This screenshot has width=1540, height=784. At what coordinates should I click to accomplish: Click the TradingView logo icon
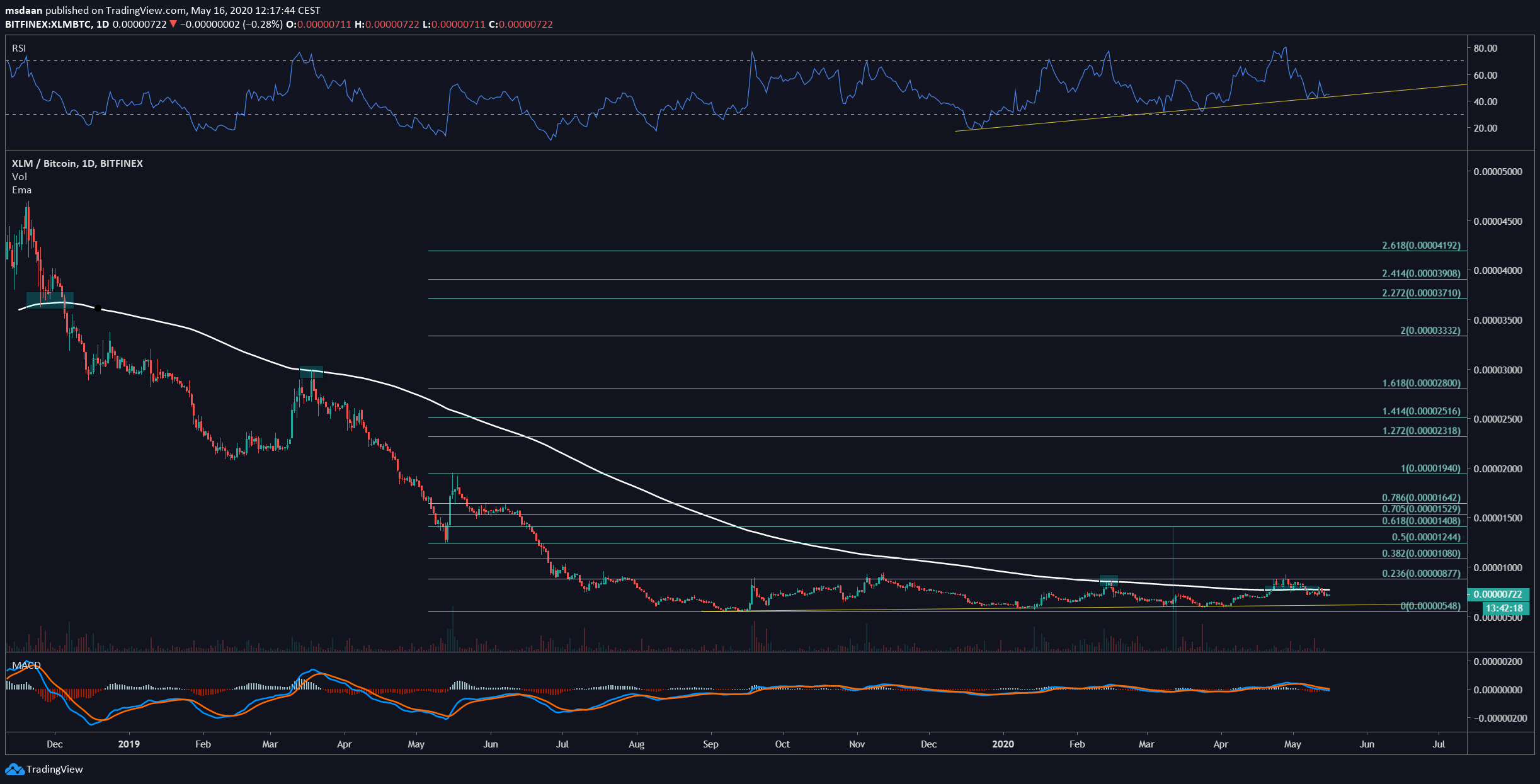point(14,769)
